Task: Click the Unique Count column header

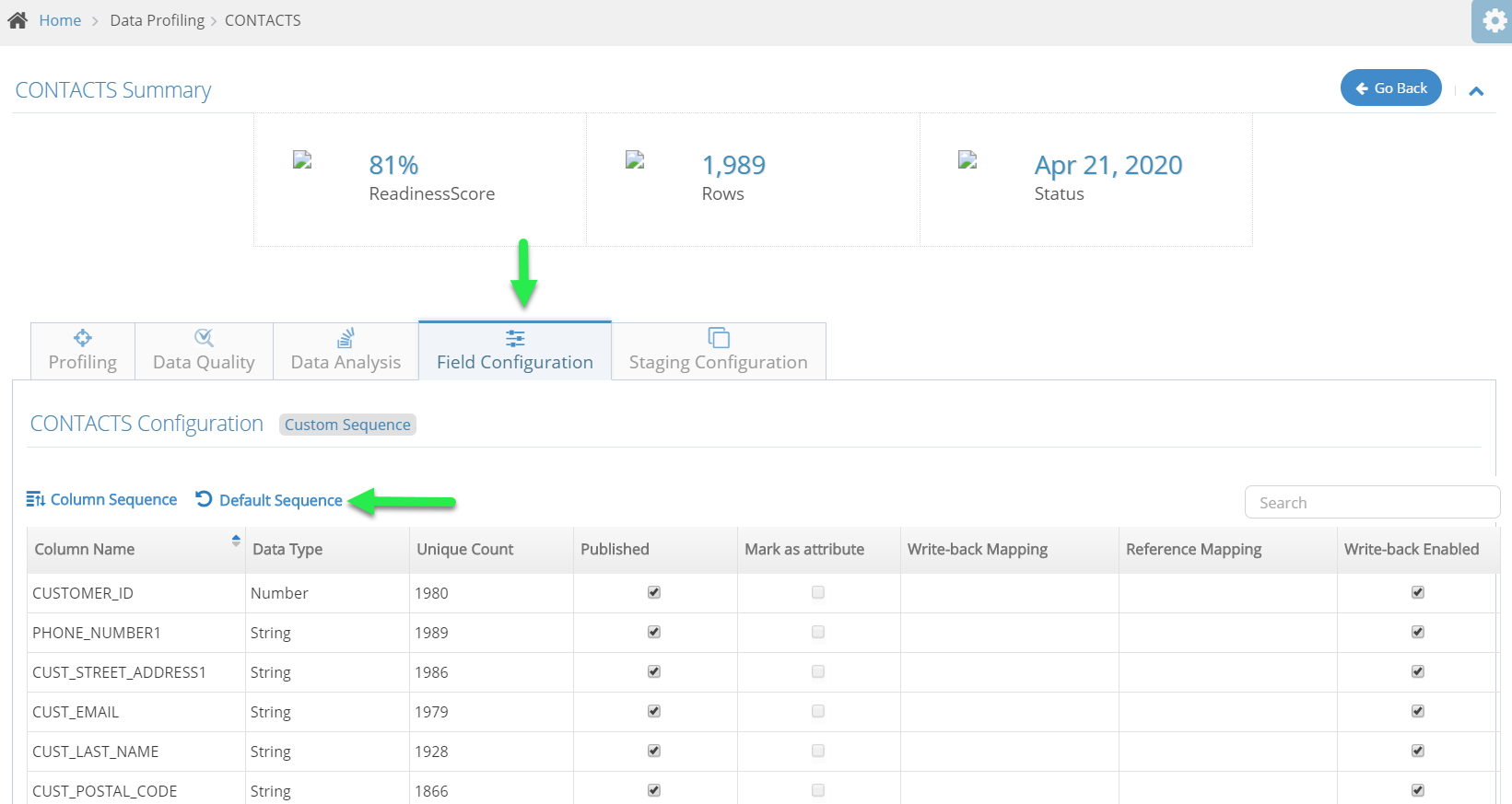Action: 491,550
